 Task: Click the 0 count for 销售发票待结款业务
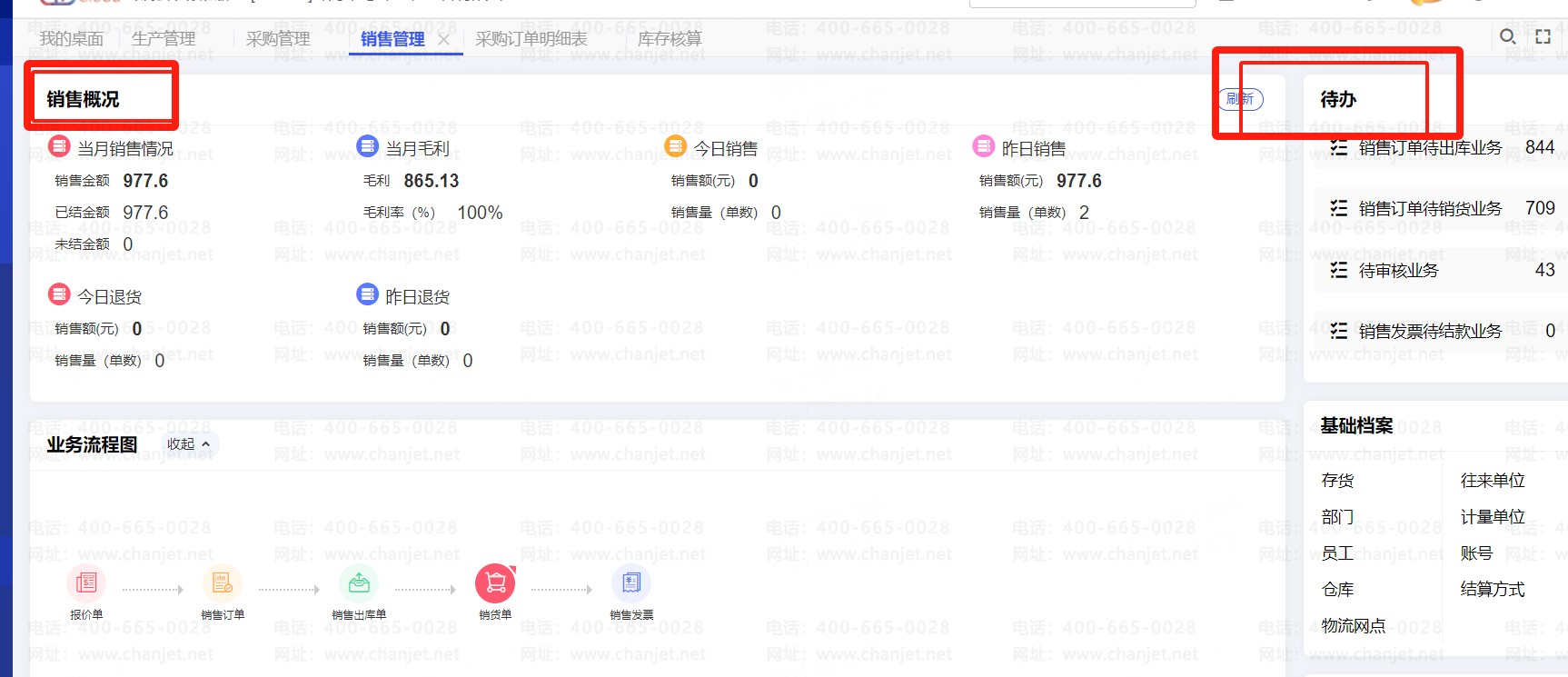[x=1550, y=331]
